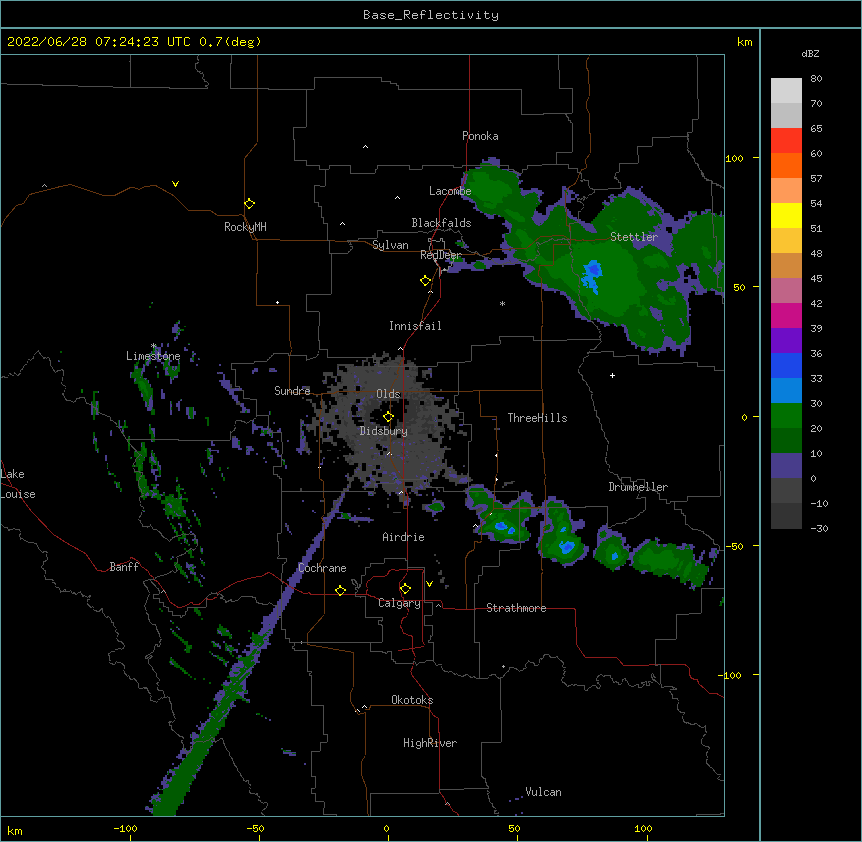Click the yellow diamond marker at Olds radar site
This screenshot has width=862, height=842.
388,417
